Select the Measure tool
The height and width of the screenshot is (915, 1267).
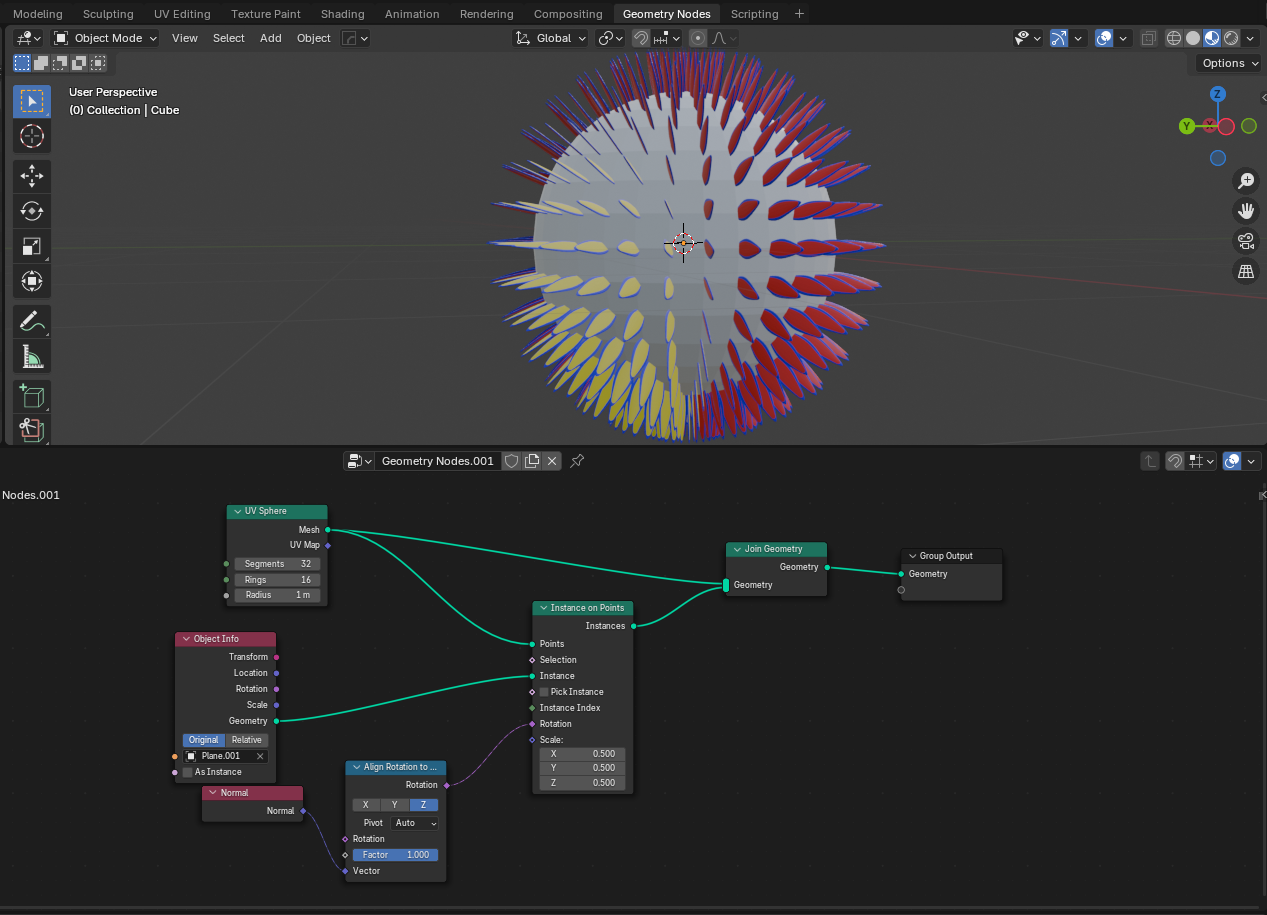(32, 356)
